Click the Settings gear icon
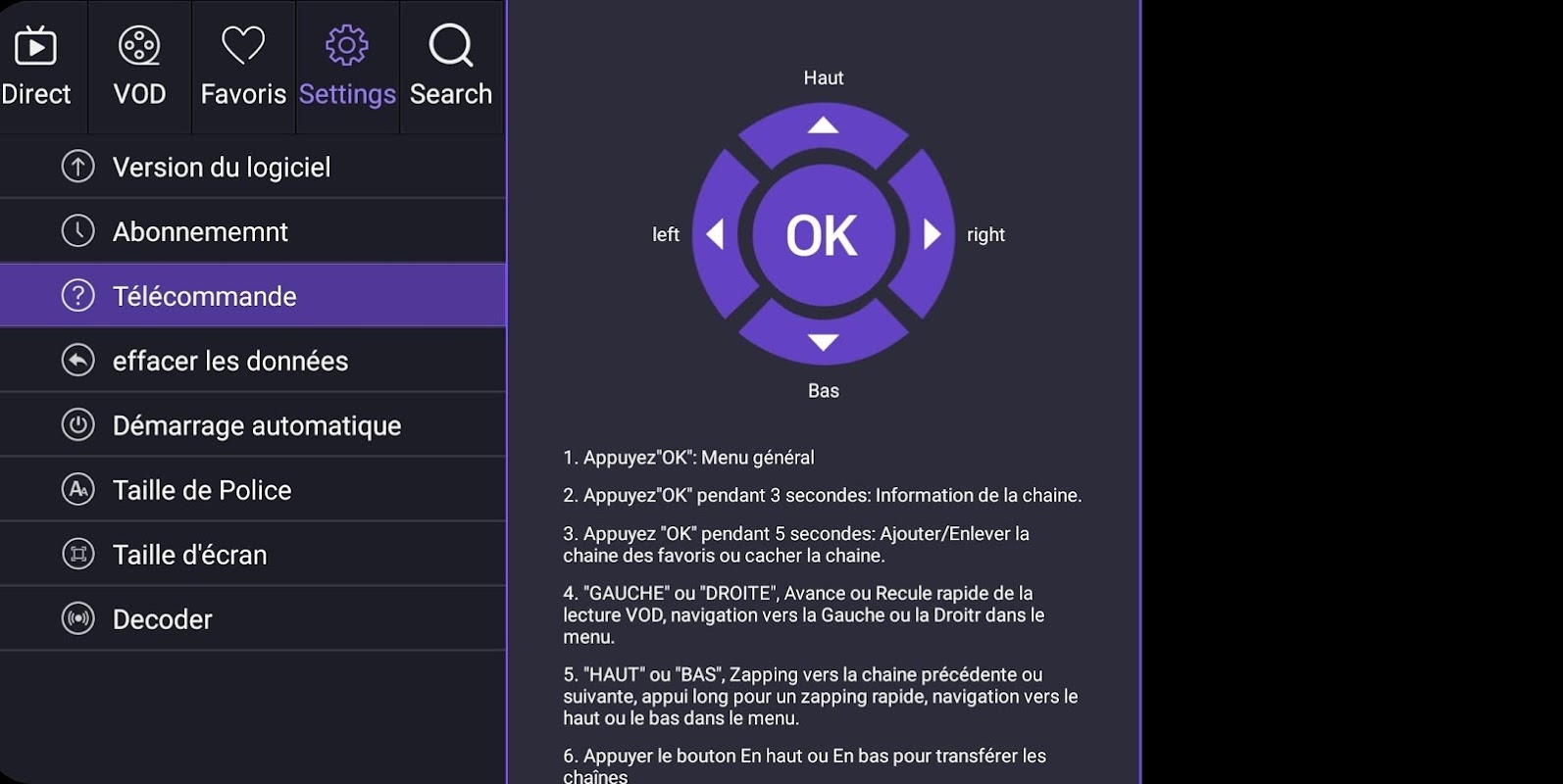Screen dimensions: 1563x784 tap(347, 46)
